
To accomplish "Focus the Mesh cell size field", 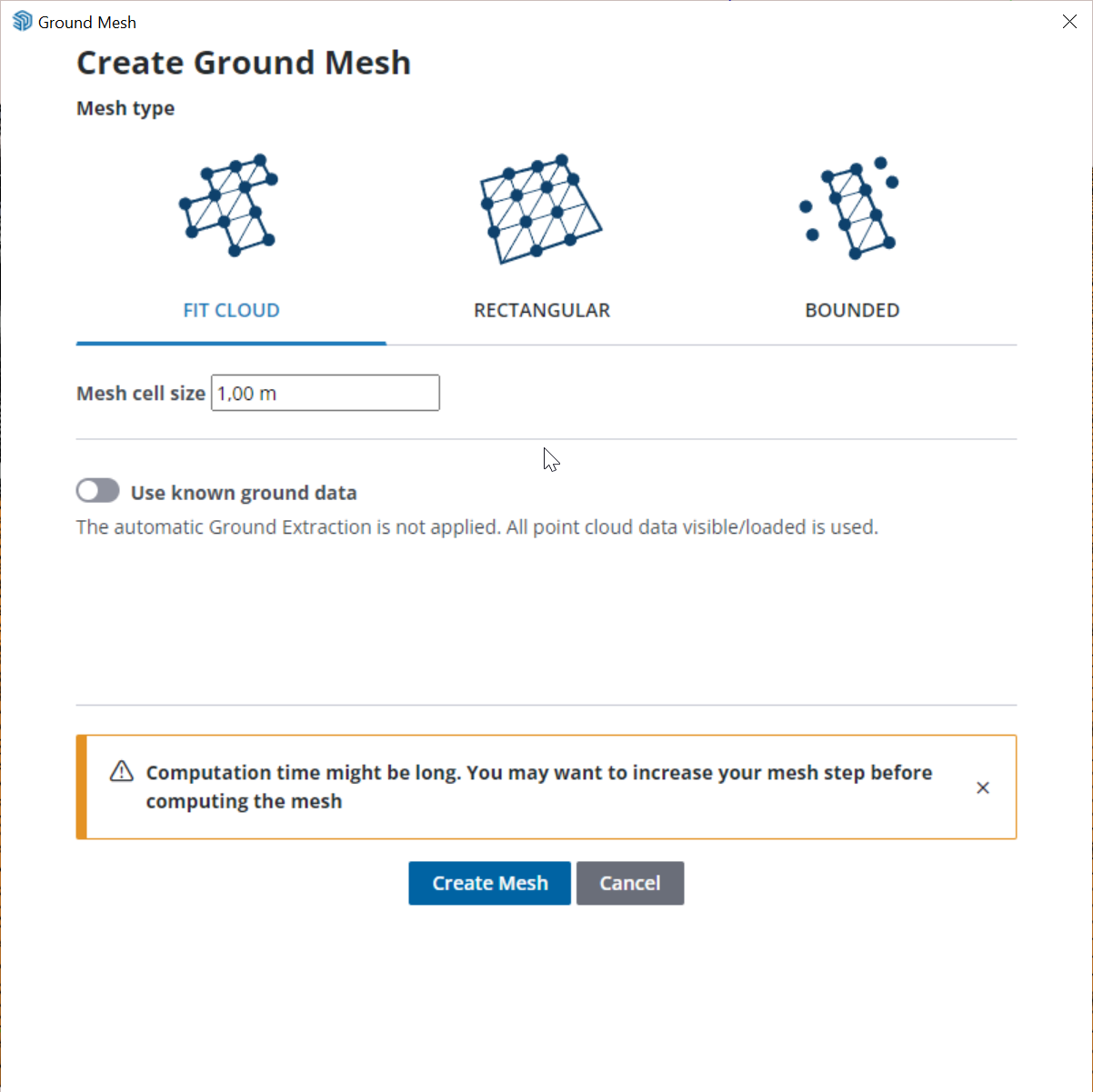I will 326,393.
